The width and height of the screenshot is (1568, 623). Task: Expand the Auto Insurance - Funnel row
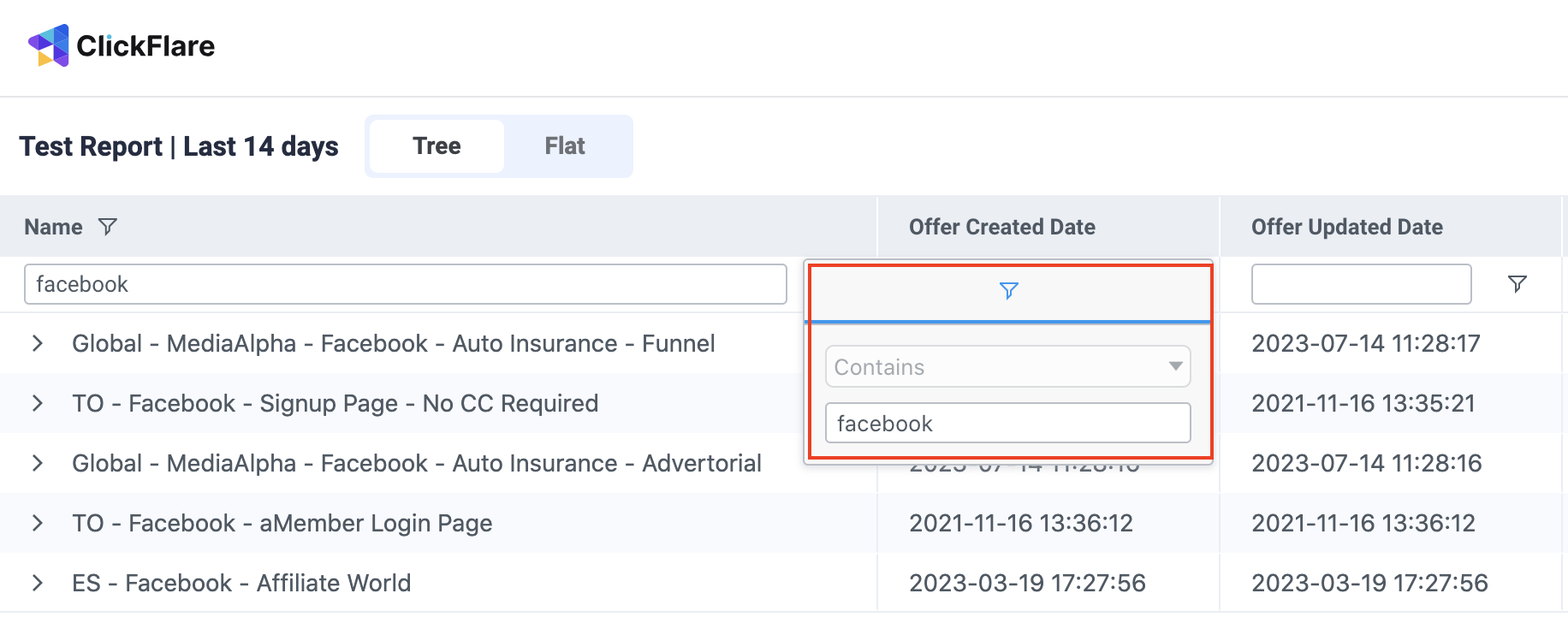click(x=38, y=343)
